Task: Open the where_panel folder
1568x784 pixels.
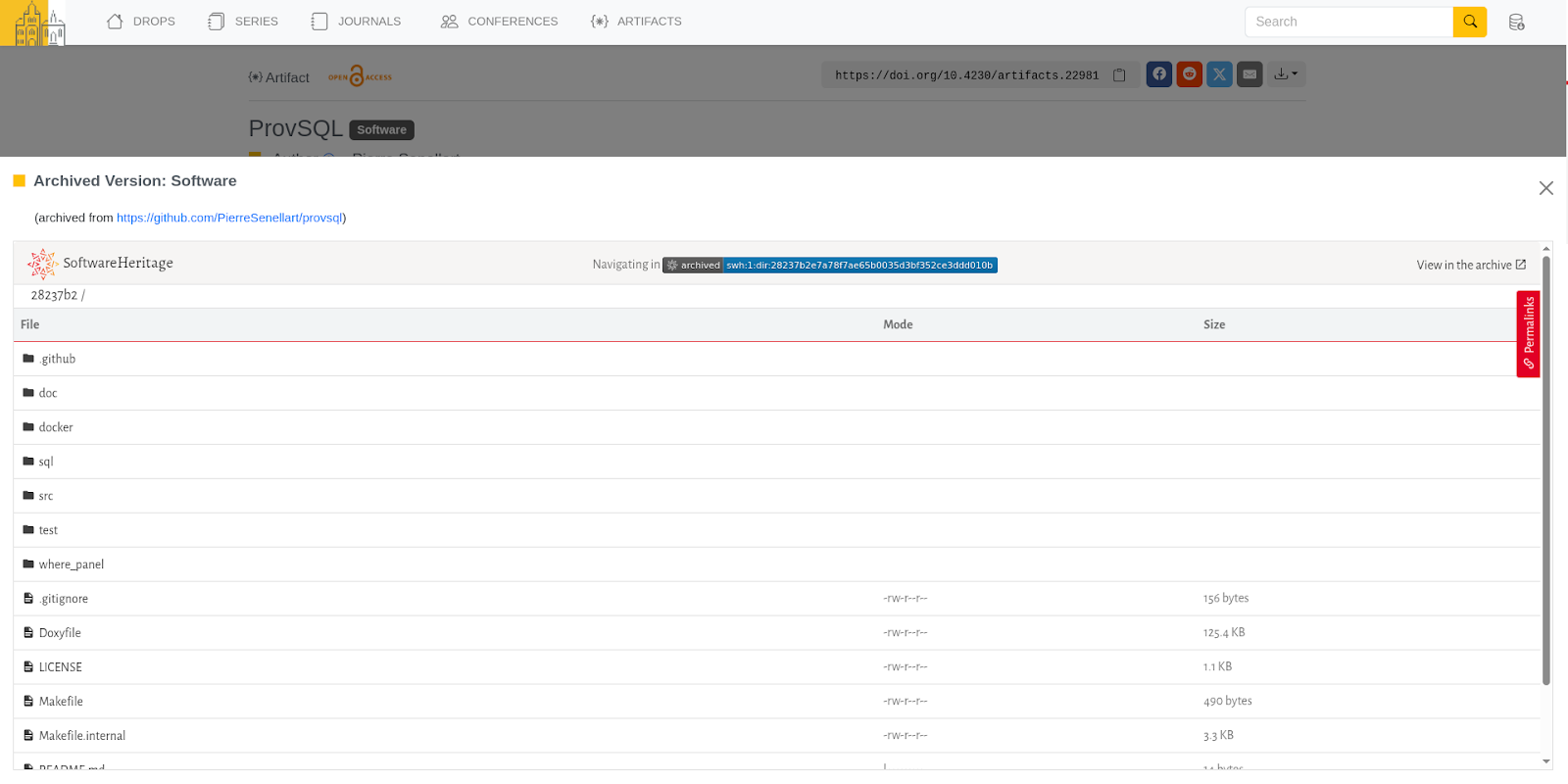Action: click(71, 564)
